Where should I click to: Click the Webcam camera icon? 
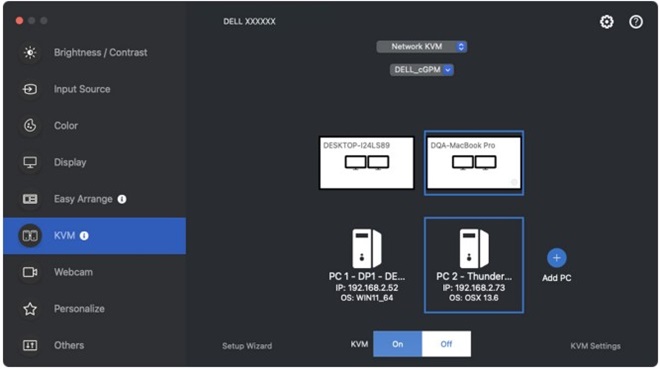pyautogui.click(x=30, y=272)
